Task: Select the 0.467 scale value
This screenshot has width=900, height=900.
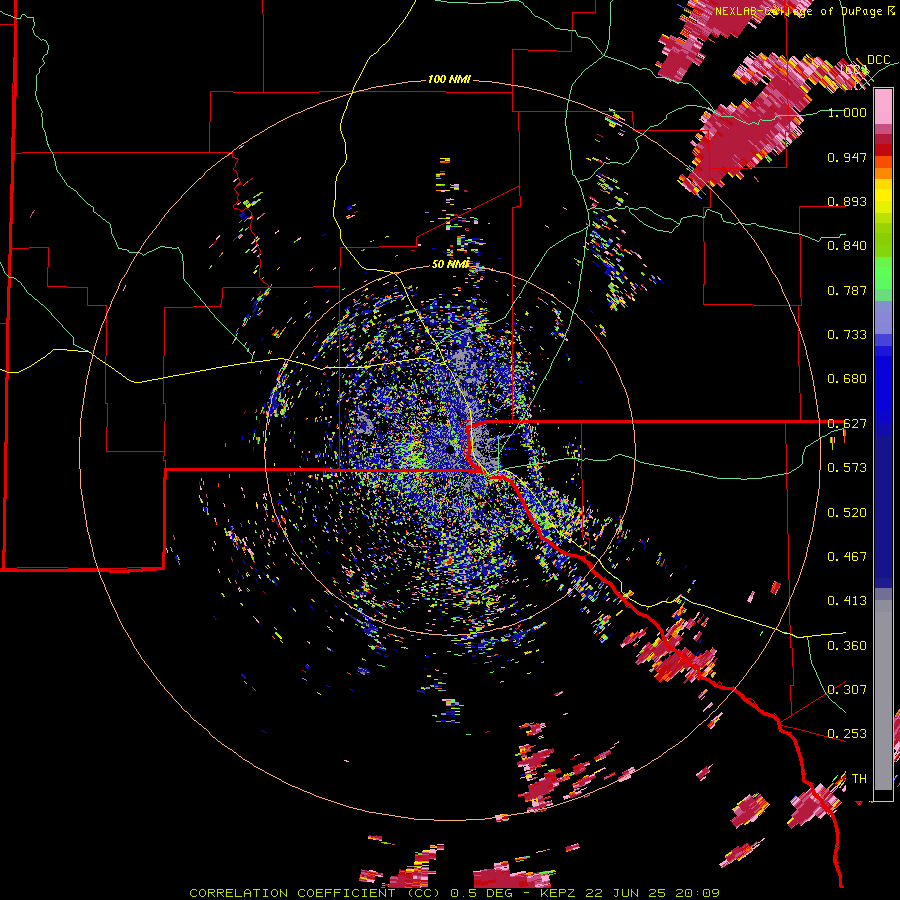Action: tap(847, 557)
